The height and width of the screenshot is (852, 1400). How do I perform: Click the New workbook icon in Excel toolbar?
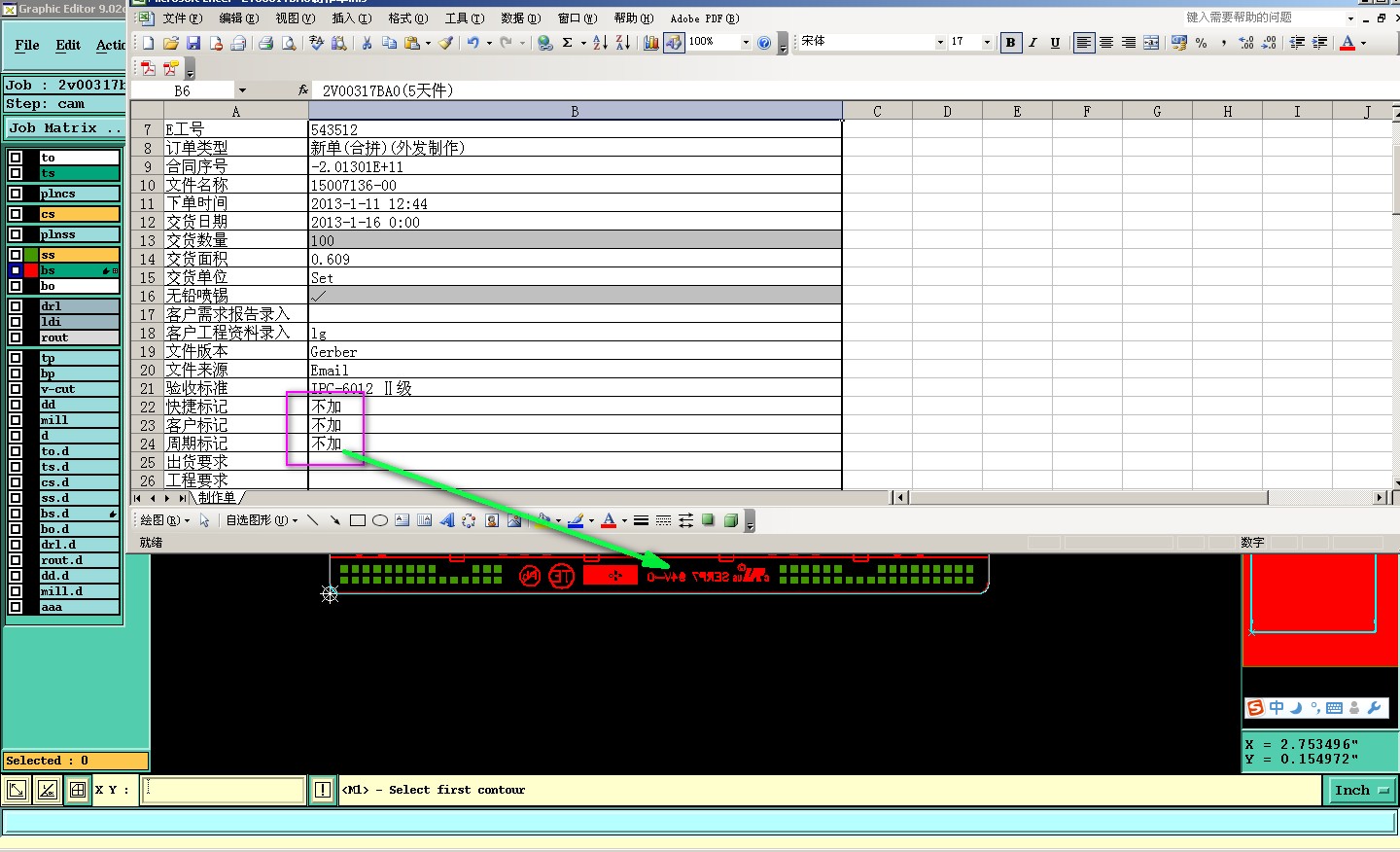point(148,43)
